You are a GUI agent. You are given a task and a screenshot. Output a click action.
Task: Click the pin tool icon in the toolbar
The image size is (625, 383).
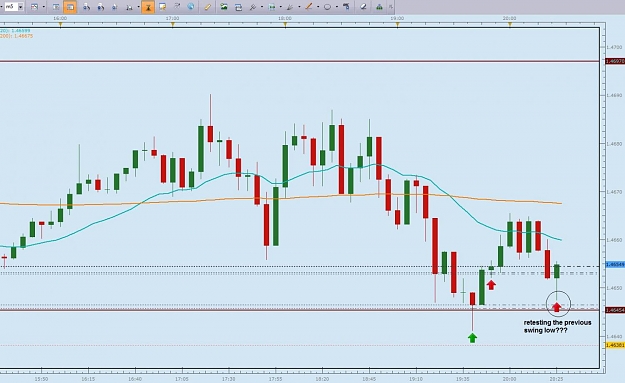point(253,7)
